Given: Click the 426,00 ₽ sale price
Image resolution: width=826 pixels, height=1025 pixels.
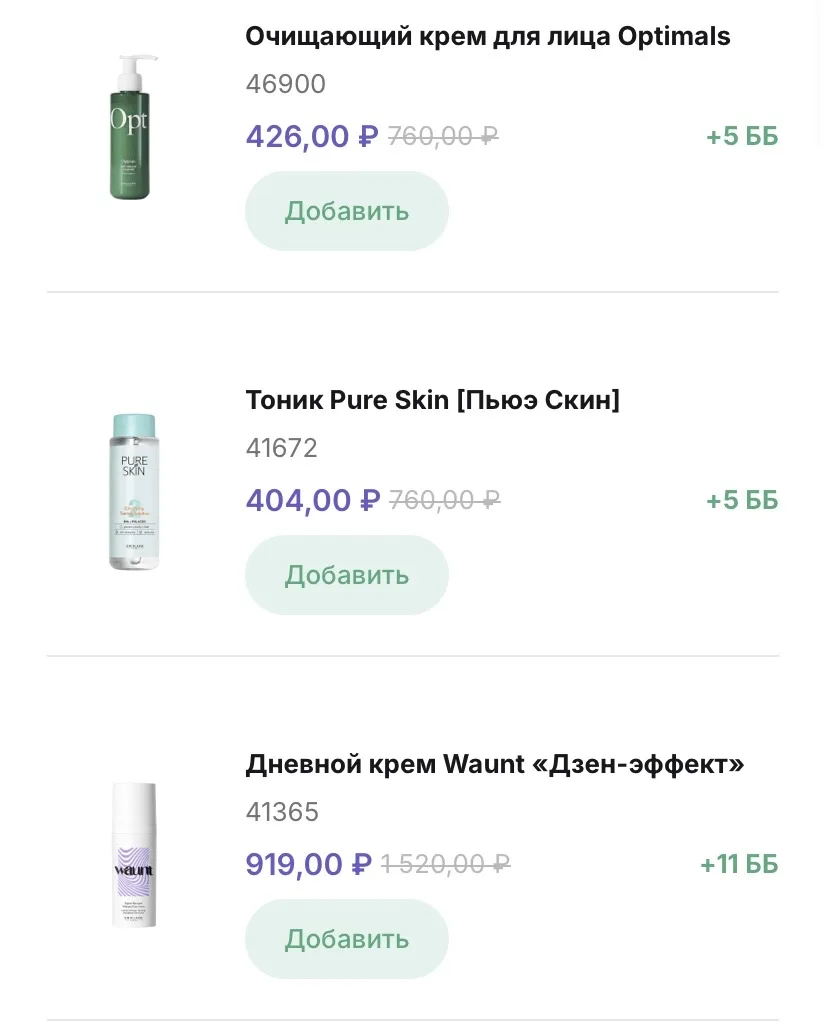Looking at the screenshot, I should (x=312, y=136).
